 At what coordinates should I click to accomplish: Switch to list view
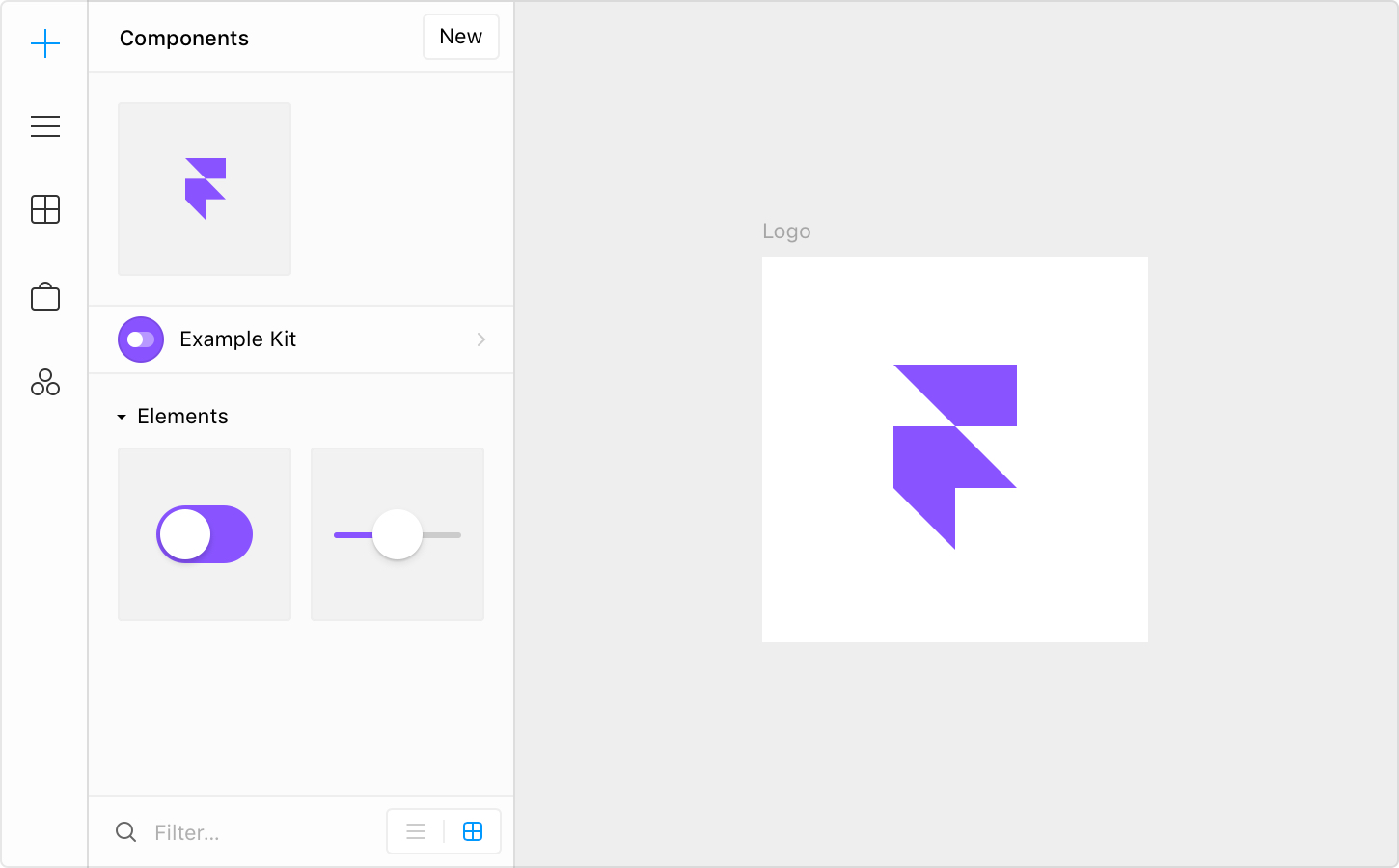click(416, 831)
